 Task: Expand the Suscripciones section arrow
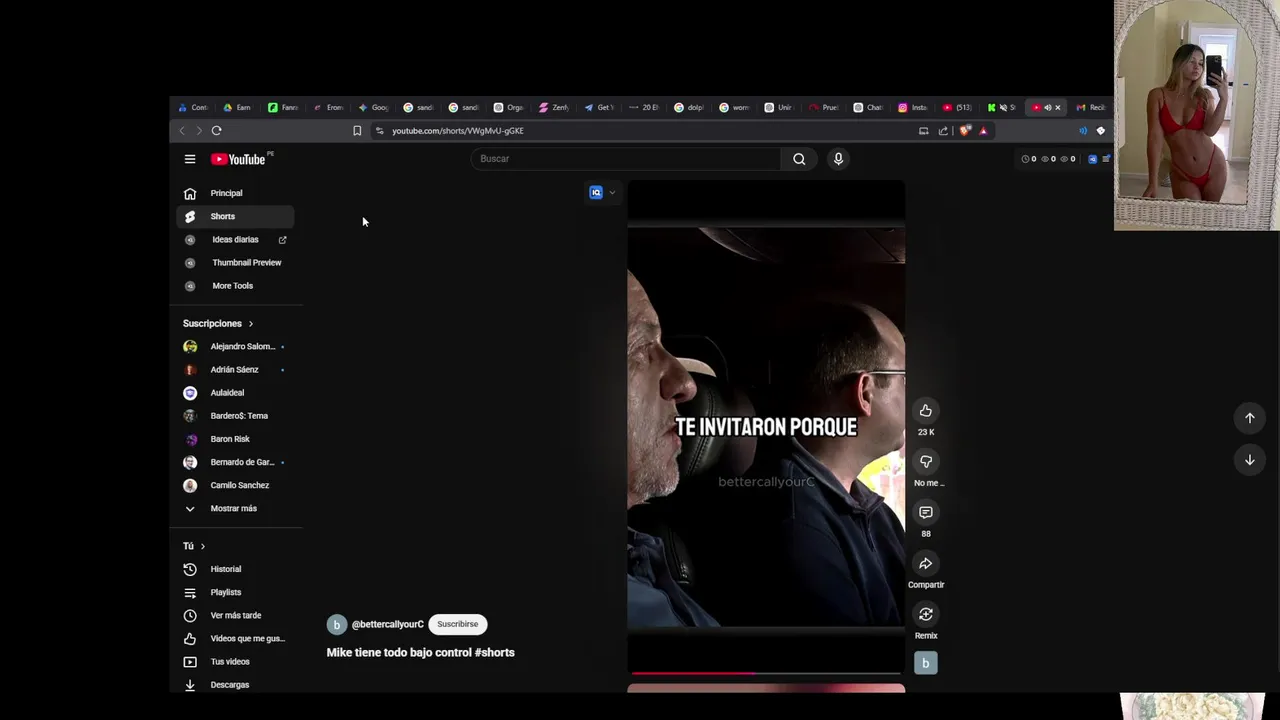tap(251, 324)
